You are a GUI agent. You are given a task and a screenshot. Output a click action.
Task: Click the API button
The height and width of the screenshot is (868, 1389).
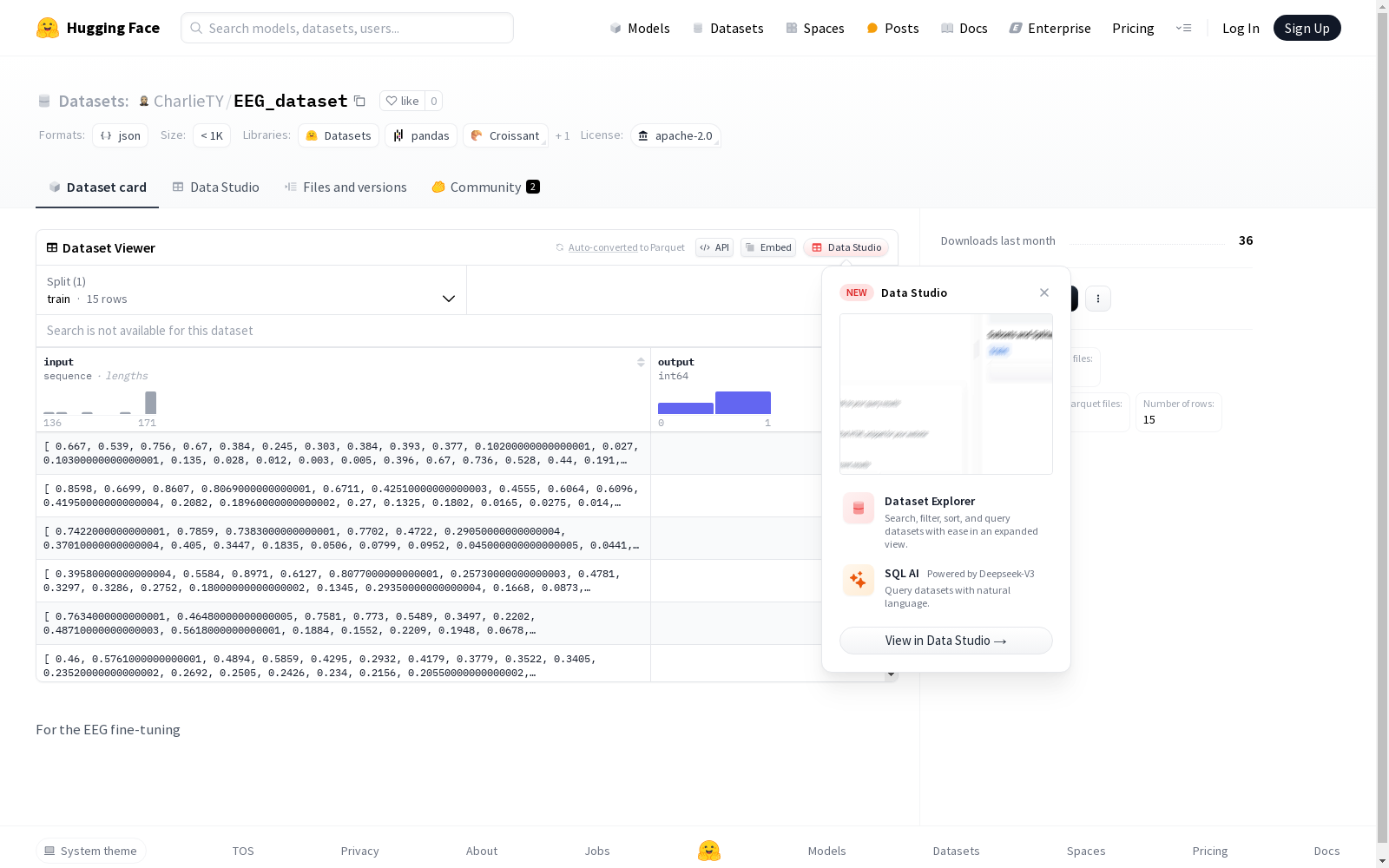[714, 247]
